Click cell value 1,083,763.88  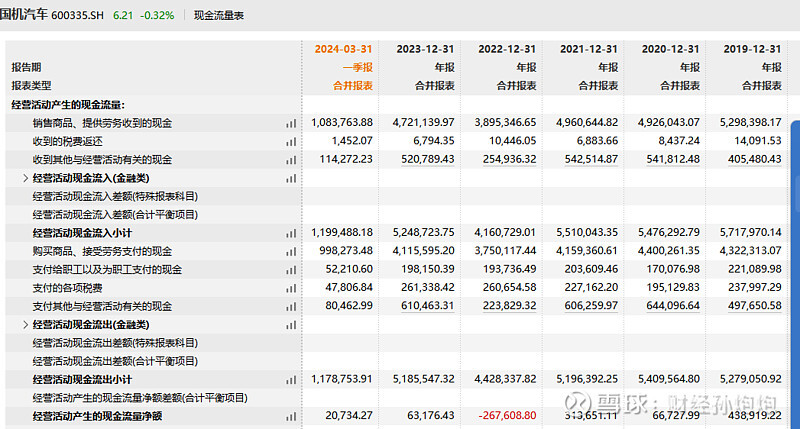click(x=342, y=122)
